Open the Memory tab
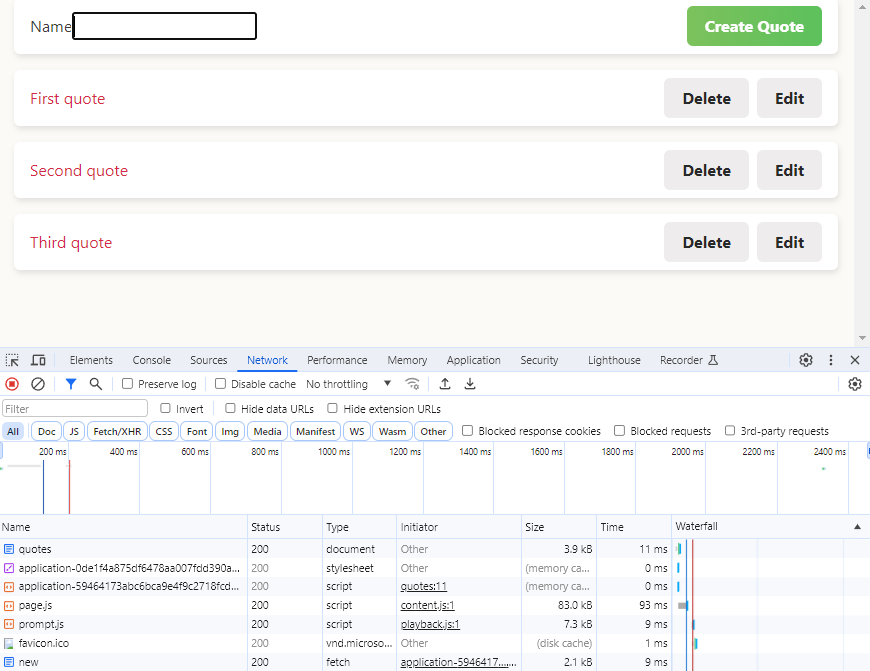 [x=407, y=360]
